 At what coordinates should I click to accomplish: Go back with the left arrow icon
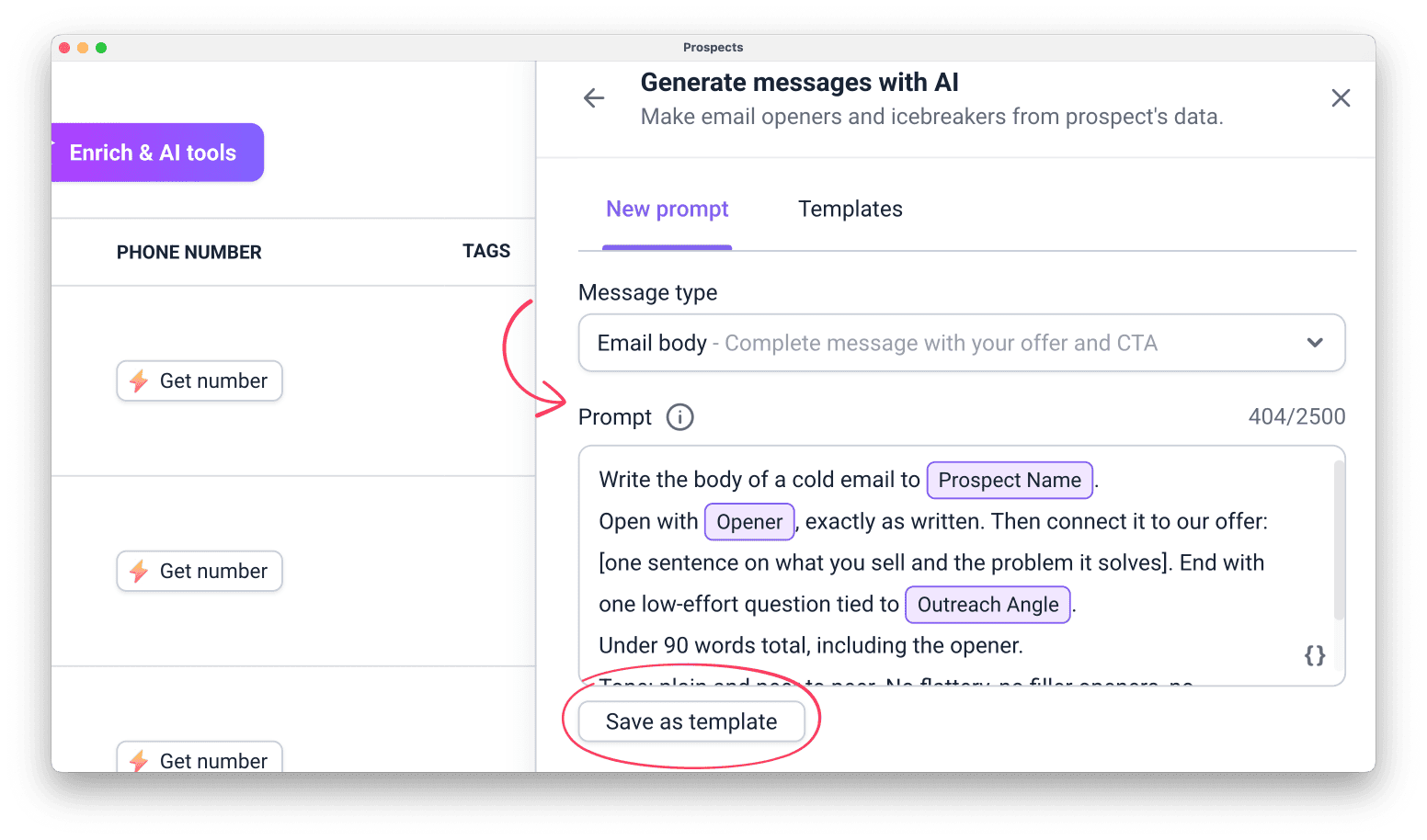pos(594,98)
